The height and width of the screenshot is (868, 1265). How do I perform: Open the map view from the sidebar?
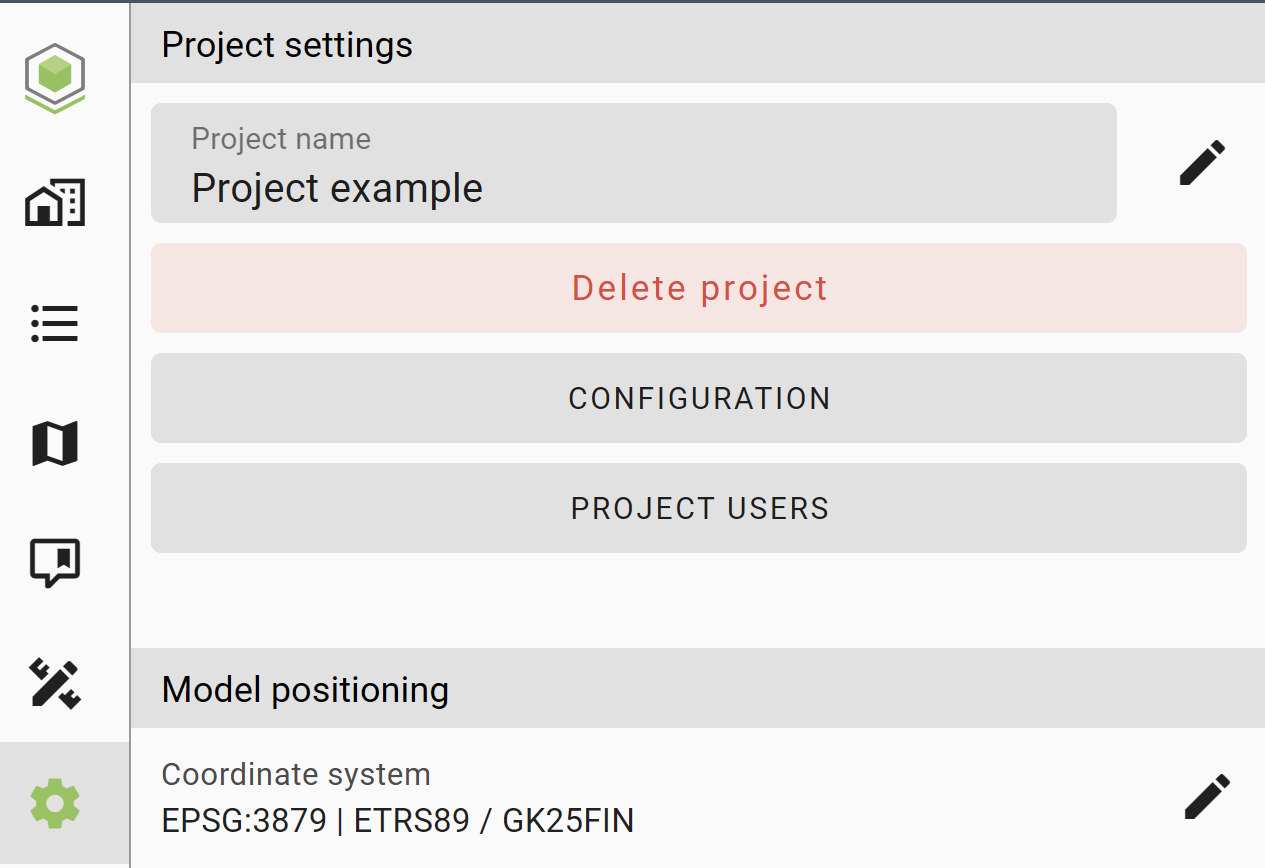pyautogui.click(x=55, y=443)
